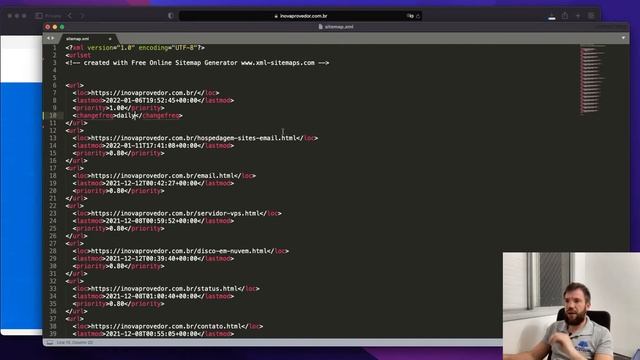Click lastmod 2021-12-08T00:59:52+00:00 line
This screenshot has width=640, height=360.
153,221
